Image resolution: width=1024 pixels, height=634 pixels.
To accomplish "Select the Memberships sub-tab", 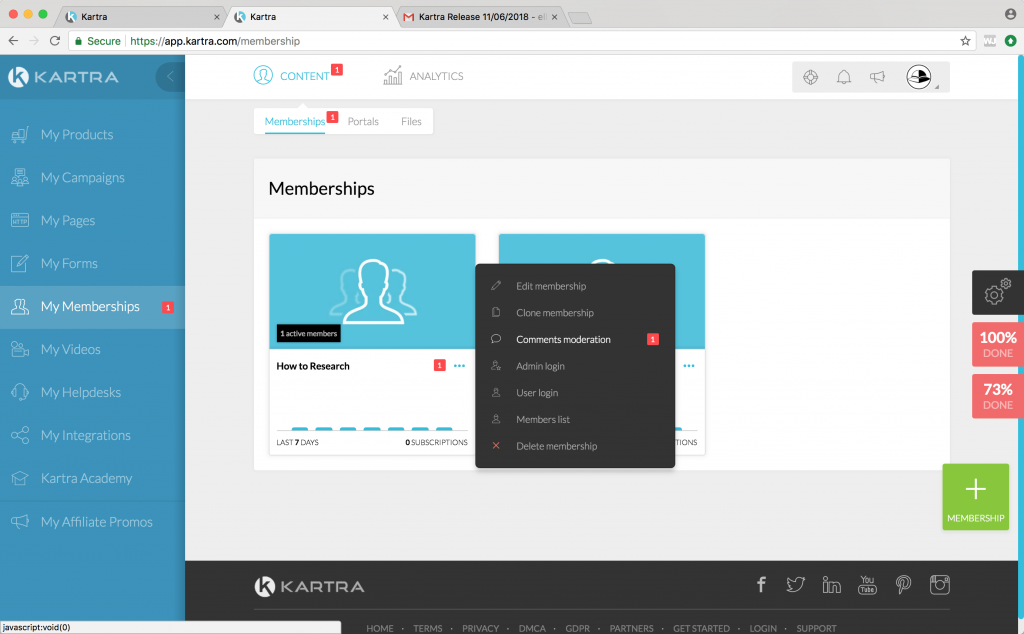I will pyautogui.click(x=295, y=121).
